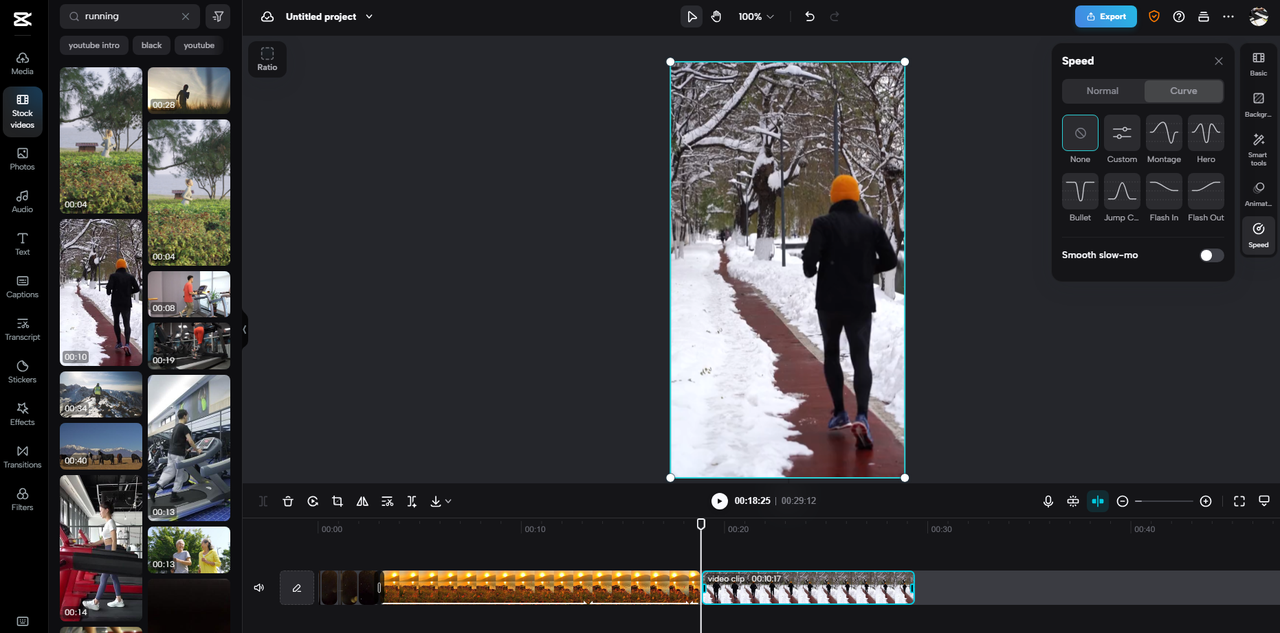Delete the selected clip with trash icon
1280x633 pixels.
(288, 501)
